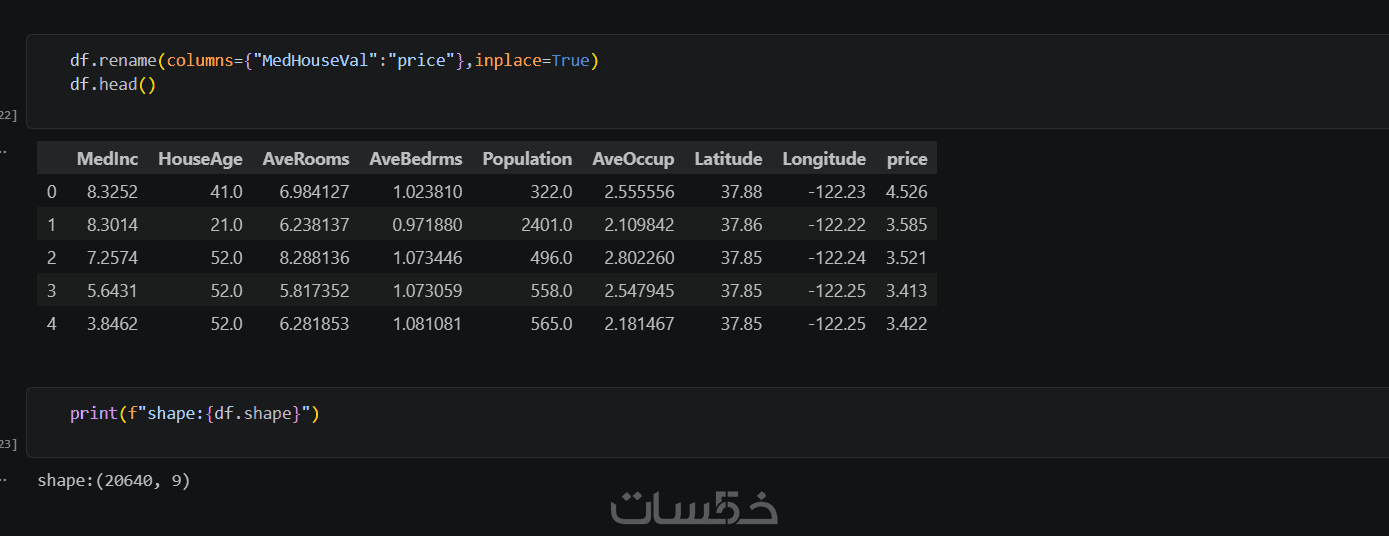Select the AveOccup column header

click(x=633, y=159)
